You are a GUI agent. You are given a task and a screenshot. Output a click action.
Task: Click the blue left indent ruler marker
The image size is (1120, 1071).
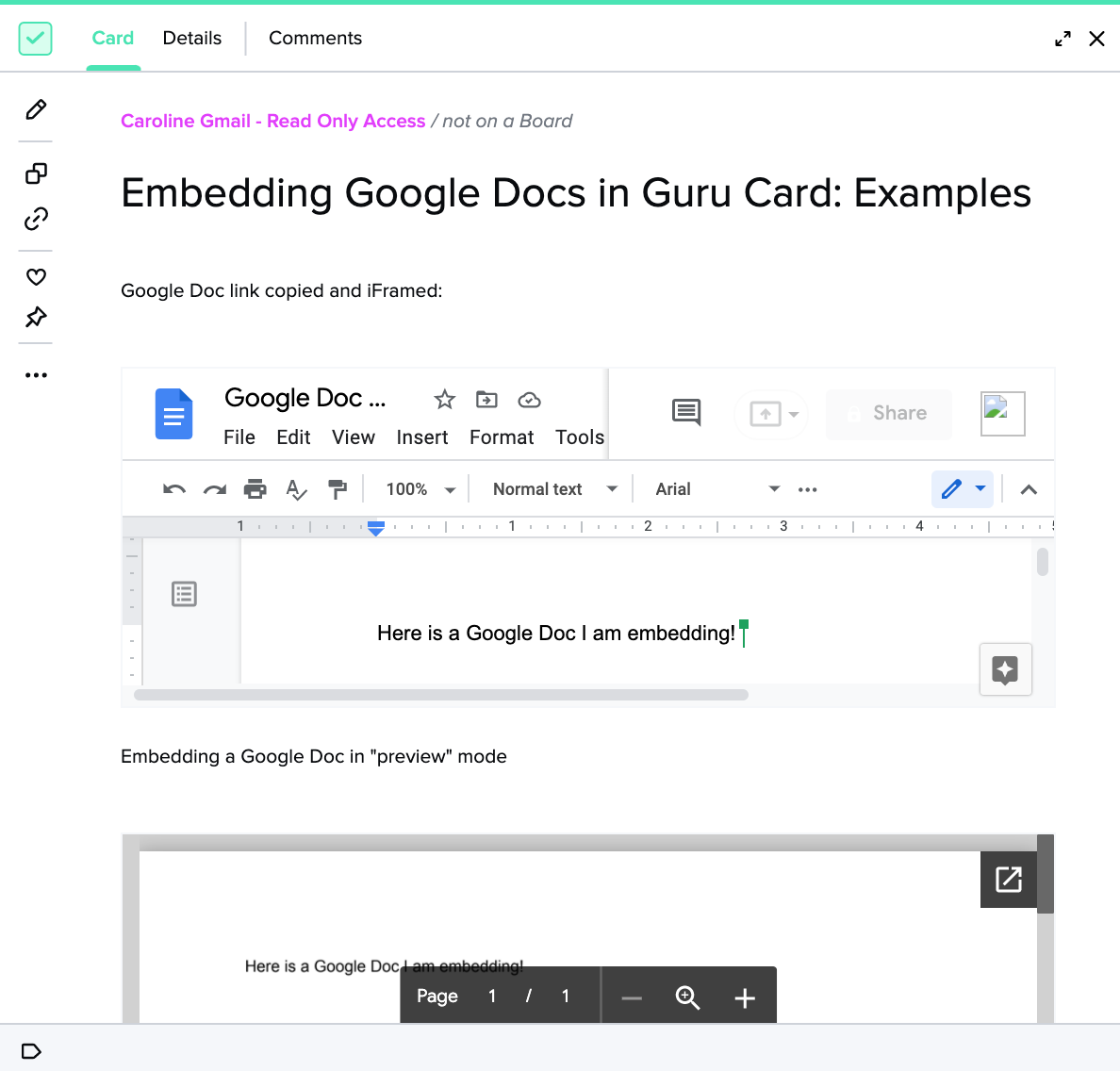(376, 528)
